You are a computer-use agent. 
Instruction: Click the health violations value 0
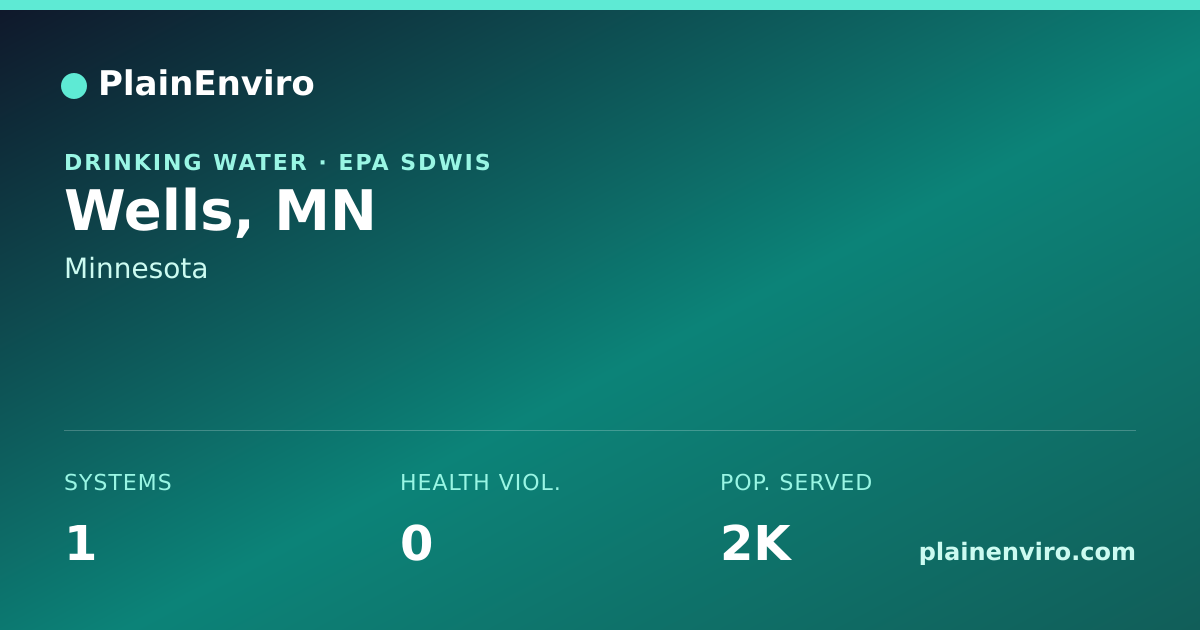point(416,544)
